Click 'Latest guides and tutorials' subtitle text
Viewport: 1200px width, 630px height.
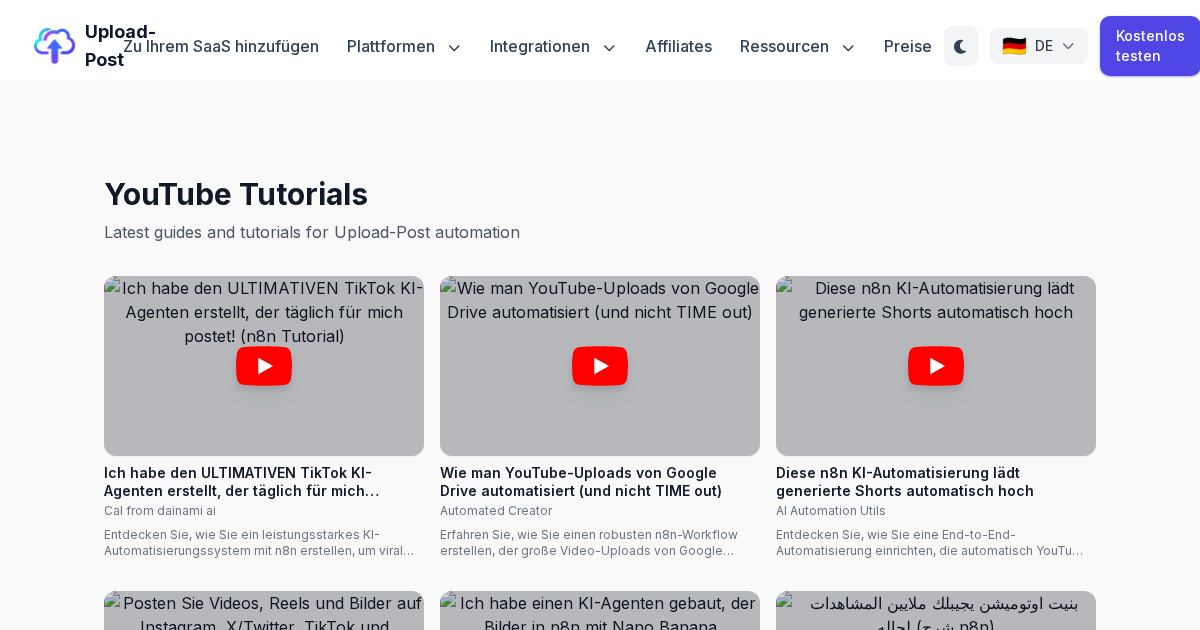(x=312, y=232)
